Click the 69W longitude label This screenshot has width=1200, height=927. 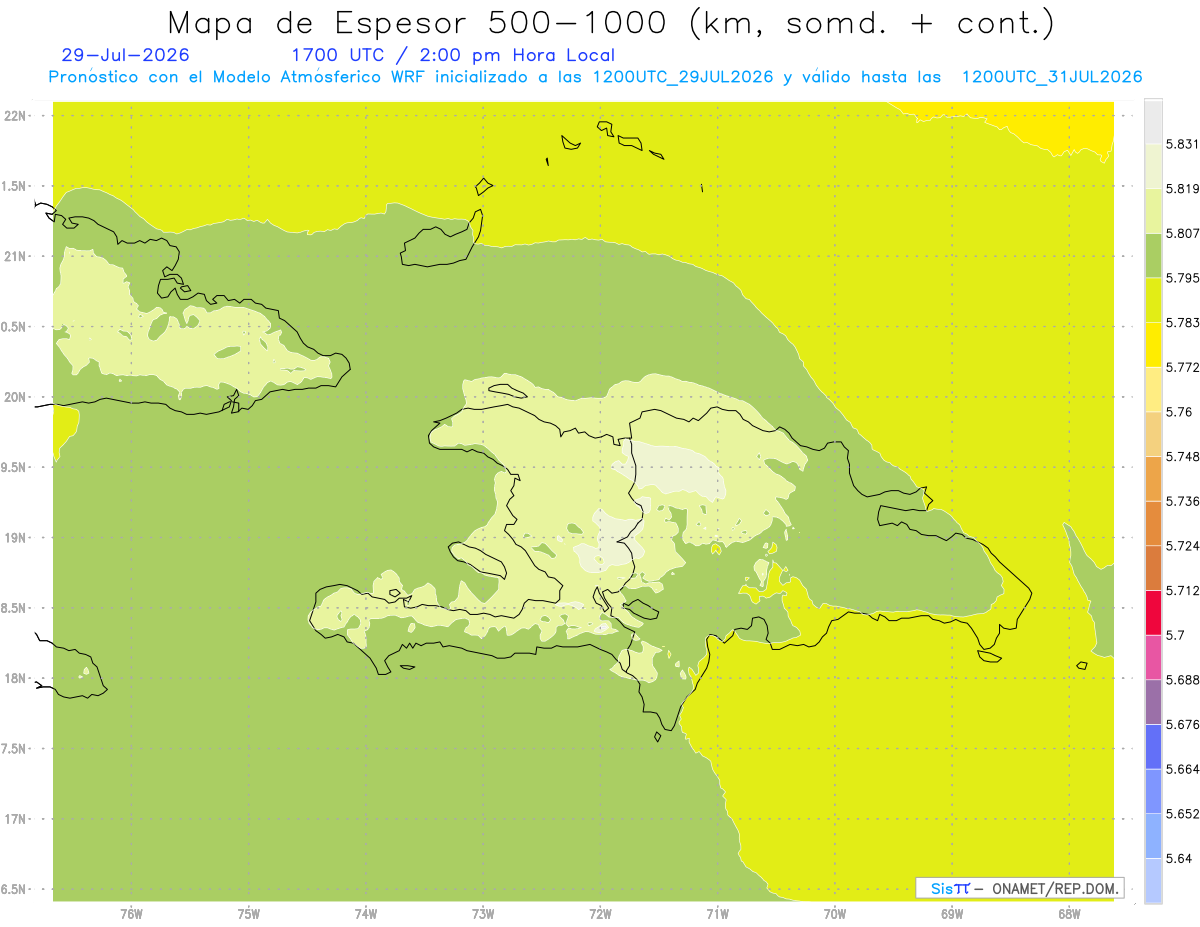coord(952,914)
